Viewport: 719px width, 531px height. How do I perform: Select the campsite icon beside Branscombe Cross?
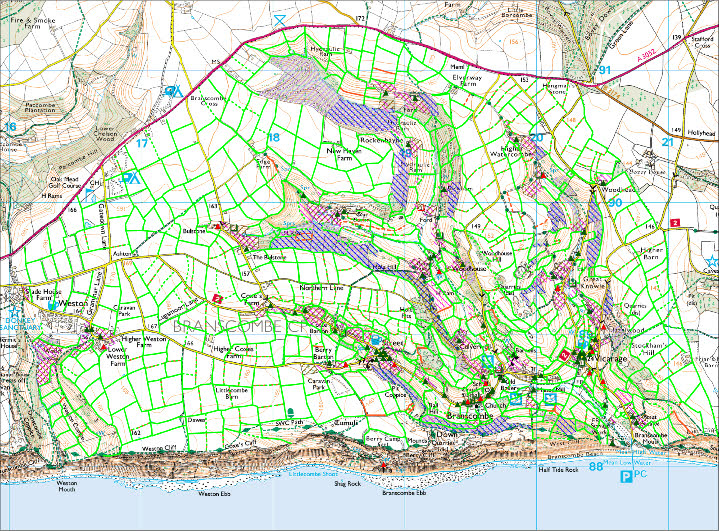(x=173, y=91)
